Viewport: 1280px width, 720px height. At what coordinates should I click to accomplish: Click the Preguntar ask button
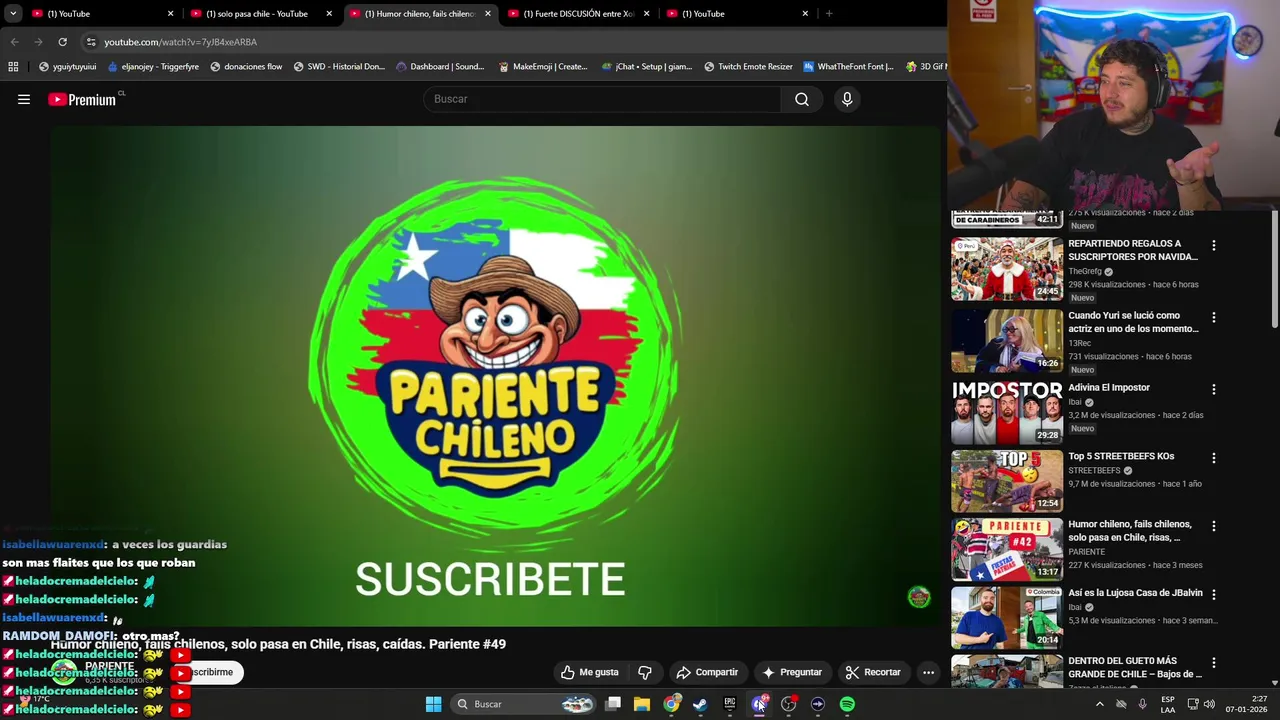(792, 672)
